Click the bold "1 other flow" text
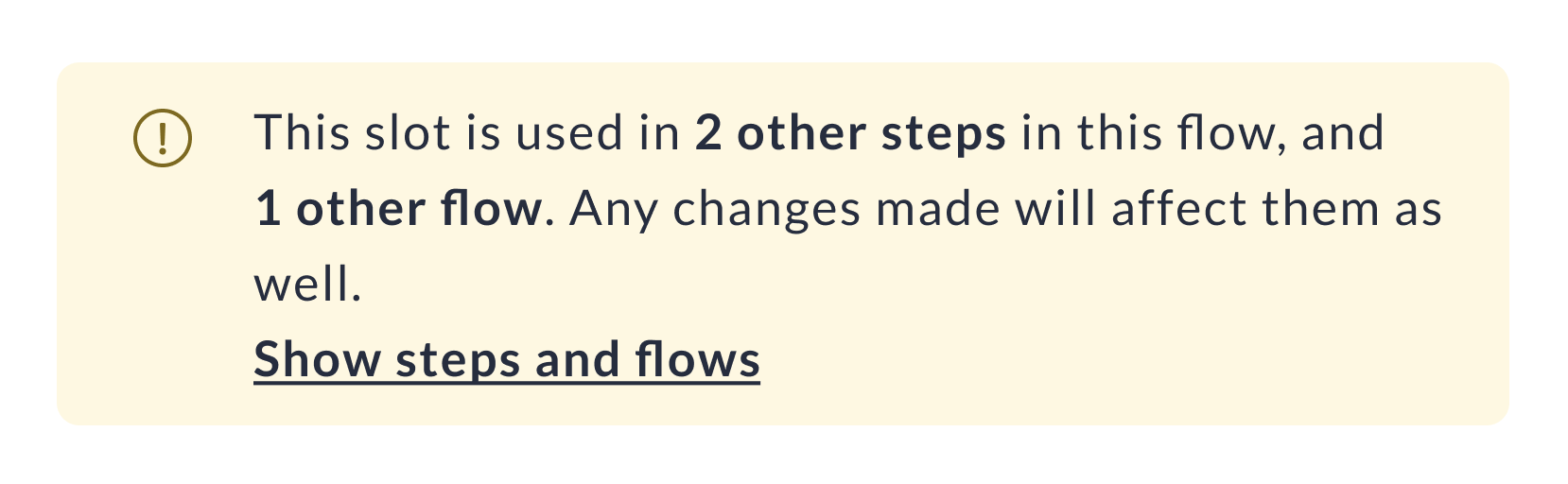 [x=398, y=209]
